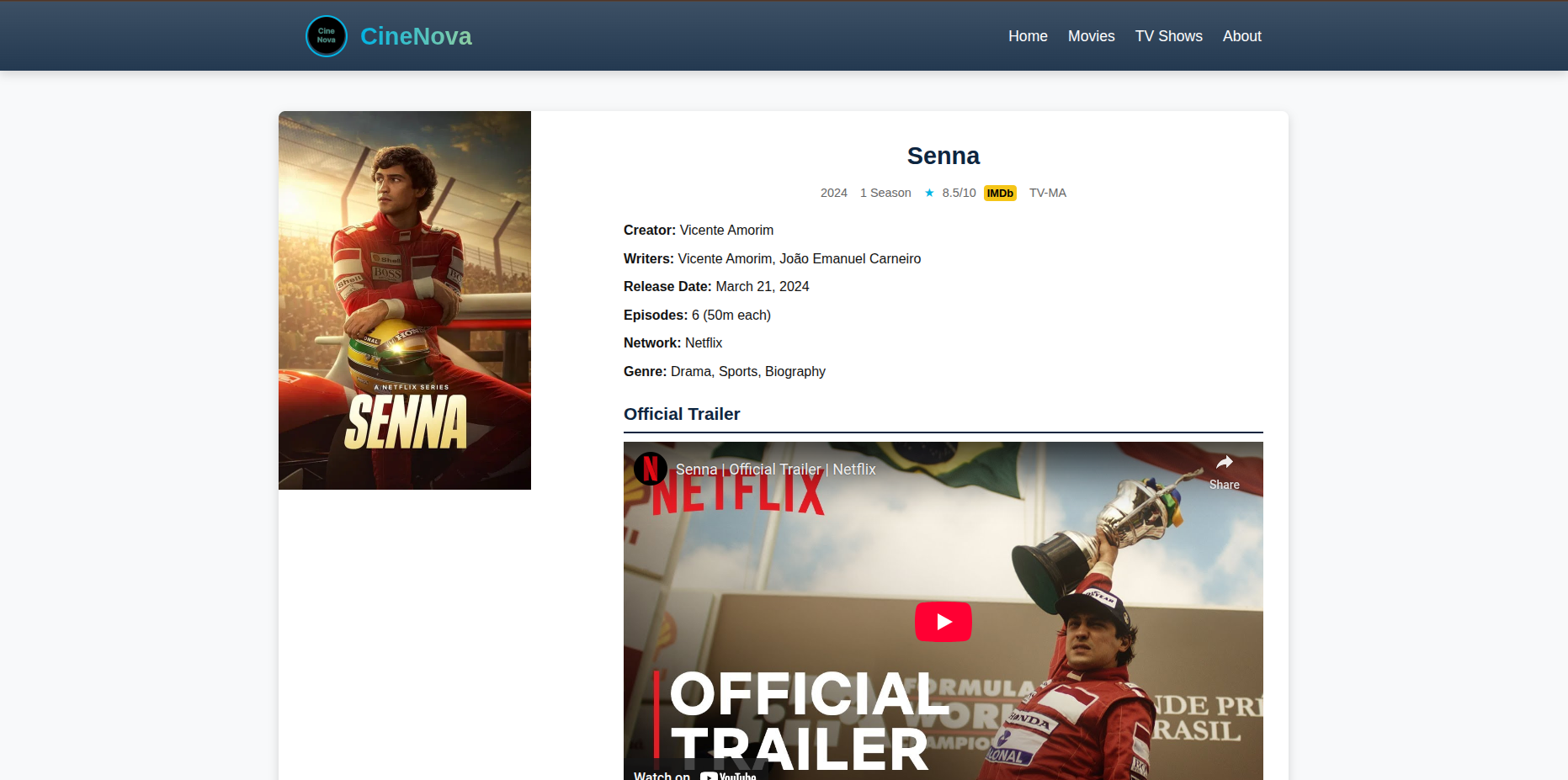Play the Senna official trailer video

[x=943, y=622]
